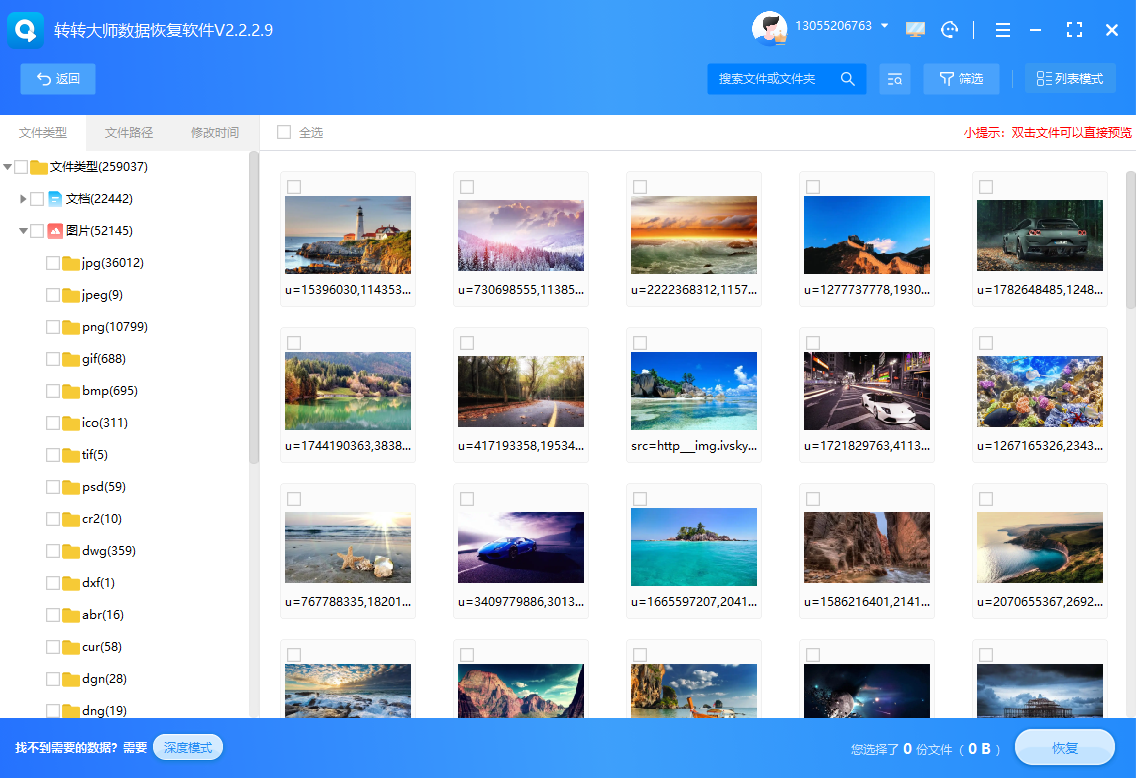
Task: Click filename u=417193358,19534...
Action: click(521, 446)
